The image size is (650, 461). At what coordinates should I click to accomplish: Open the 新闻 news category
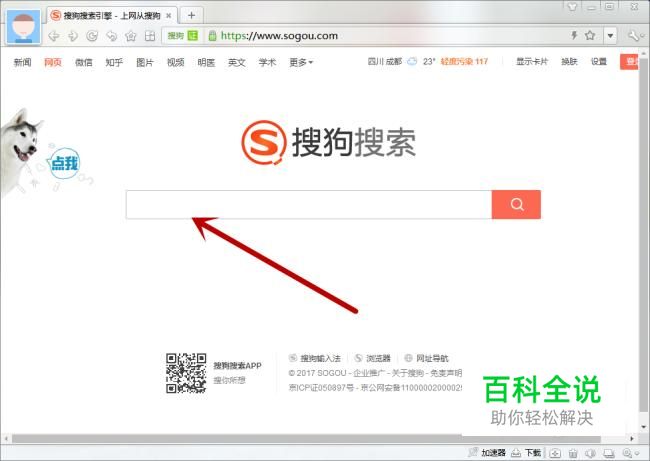[x=22, y=62]
